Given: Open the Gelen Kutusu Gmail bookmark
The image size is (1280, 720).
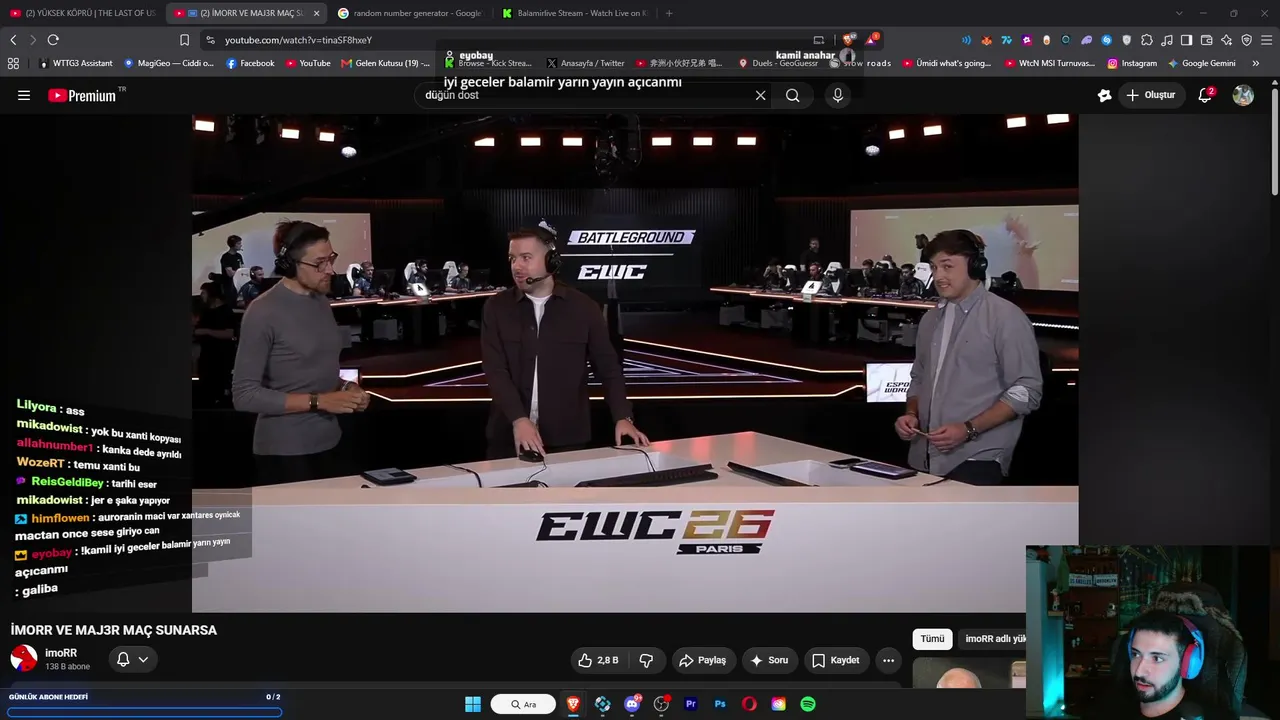Looking at the screenshot, I should (x=386, y=63).
